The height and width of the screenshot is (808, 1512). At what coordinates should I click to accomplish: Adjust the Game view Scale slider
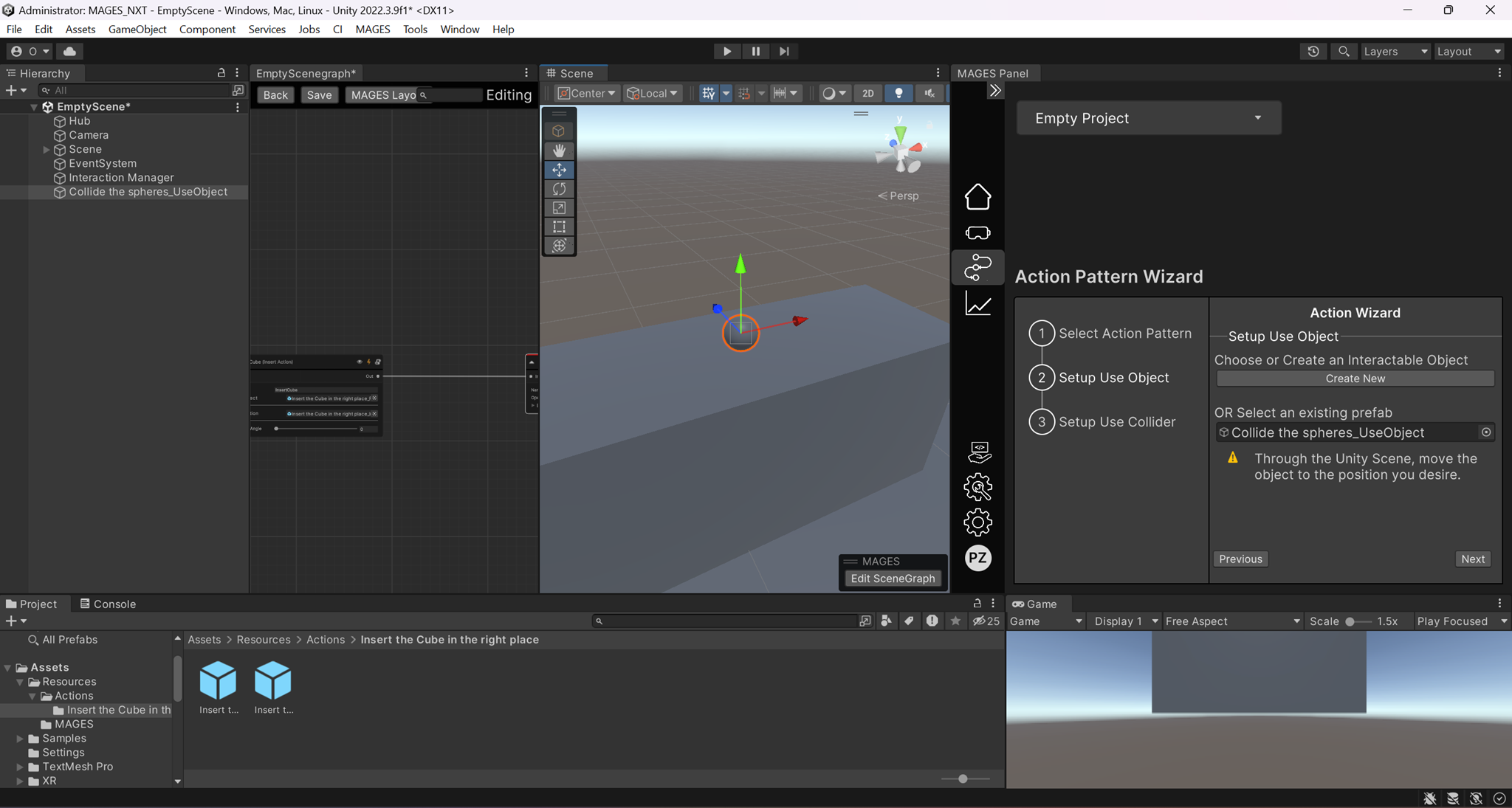click(x=1350, y=621)
